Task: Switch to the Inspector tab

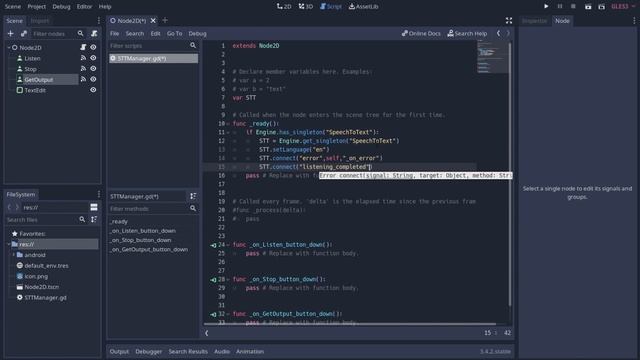Action: [534, 20]
